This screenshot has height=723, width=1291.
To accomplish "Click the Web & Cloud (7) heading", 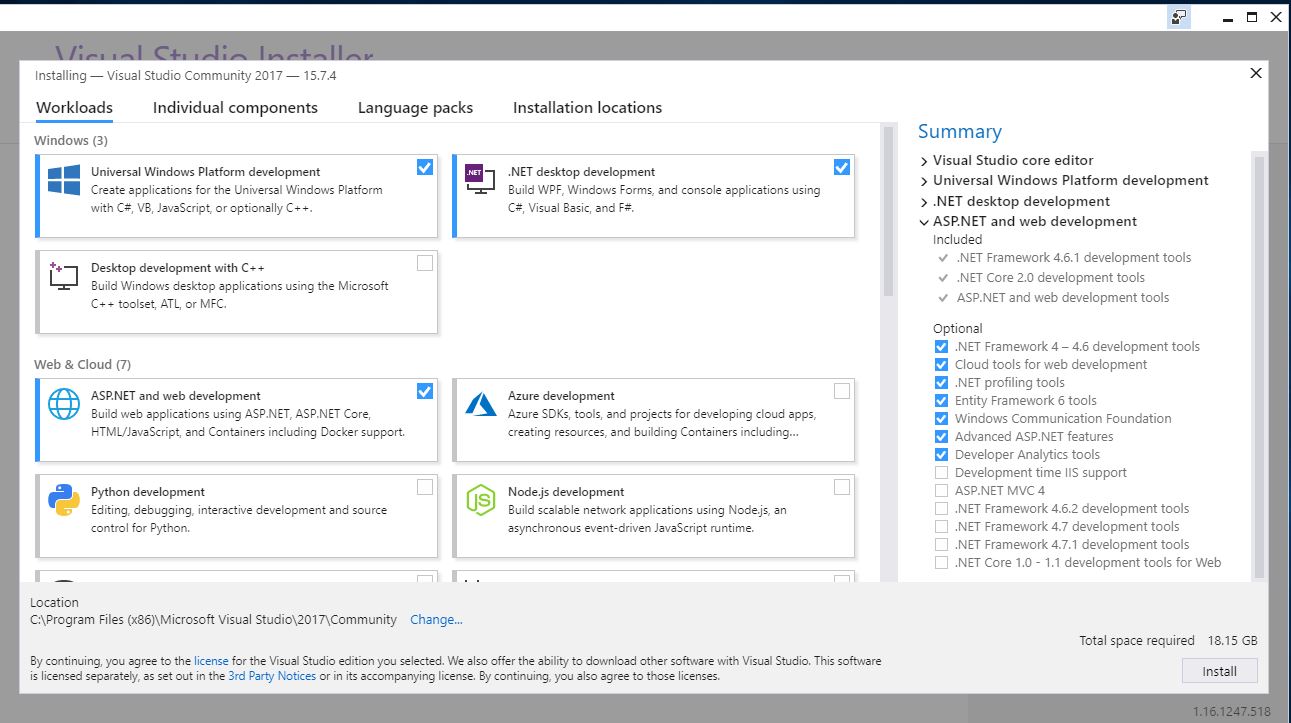I will pos(82,365).
